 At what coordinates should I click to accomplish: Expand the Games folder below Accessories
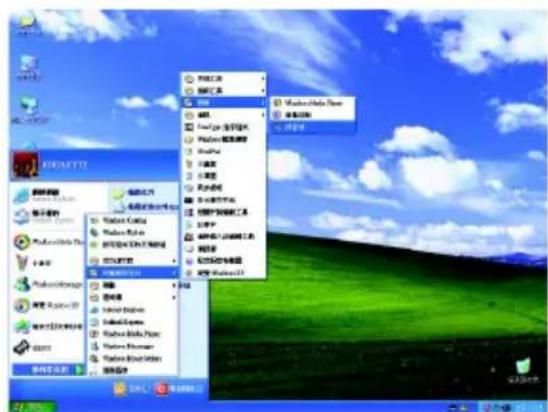(x=132, y=285)
